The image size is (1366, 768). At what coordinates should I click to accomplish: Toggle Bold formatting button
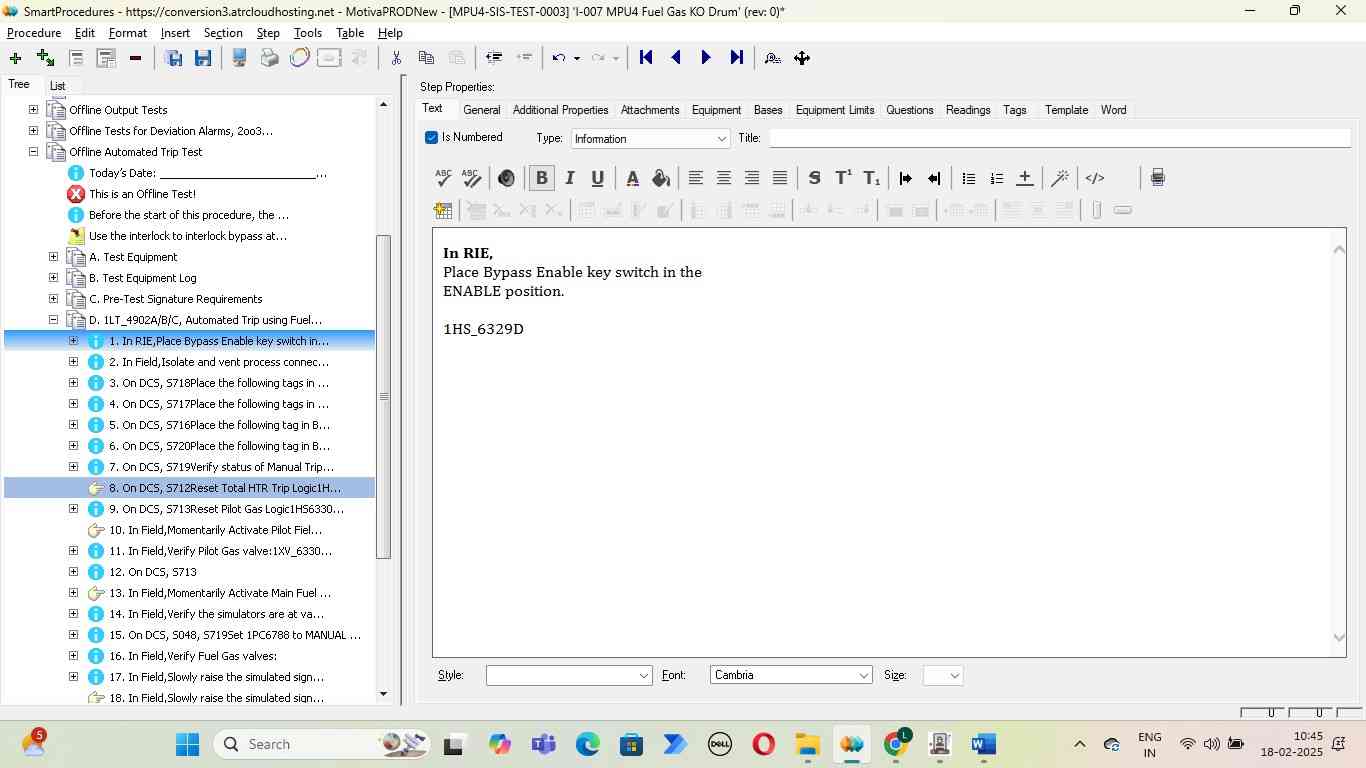(x=541, y=178)
